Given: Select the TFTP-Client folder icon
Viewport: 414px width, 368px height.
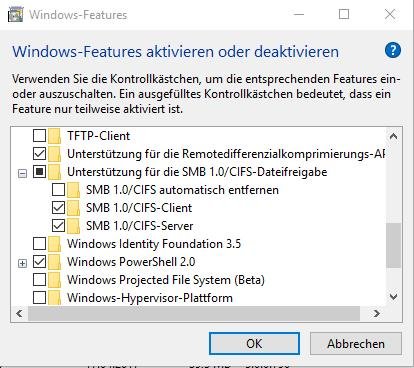Looking at the screenshot, I should tap(55, 136).
